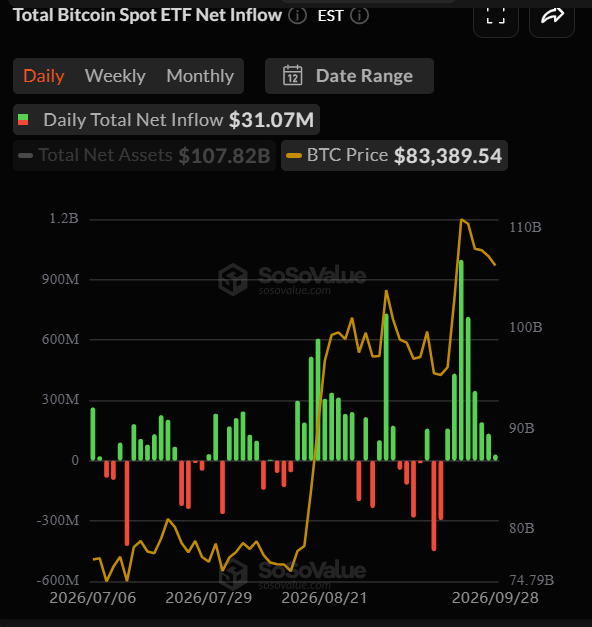Click the 600M left axis label
Screen dimensions: 592x627
click(x=60, y=339)
